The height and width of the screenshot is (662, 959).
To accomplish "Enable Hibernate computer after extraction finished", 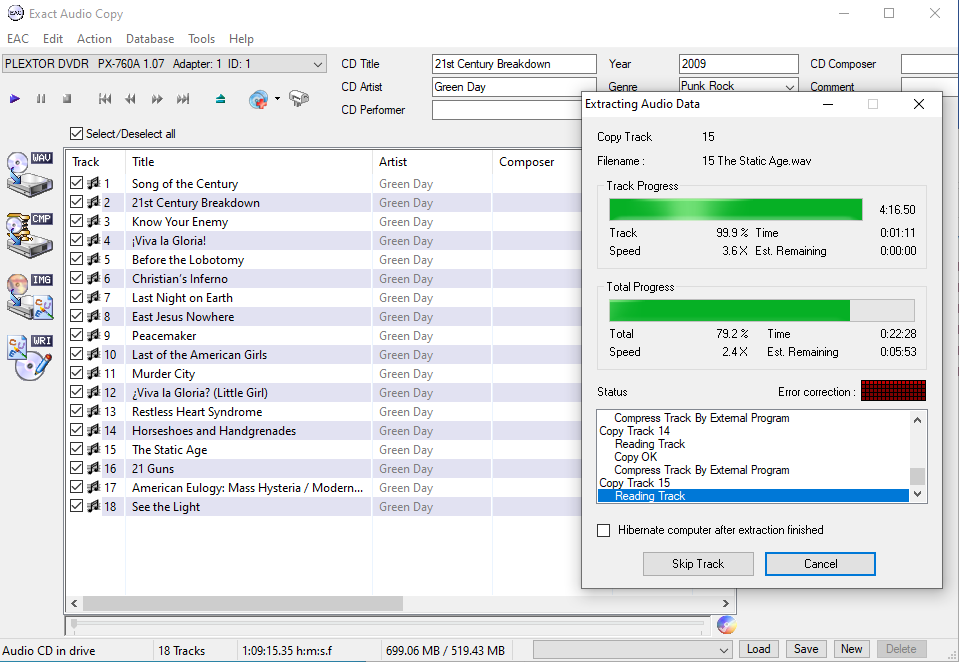I will (604, 530).
